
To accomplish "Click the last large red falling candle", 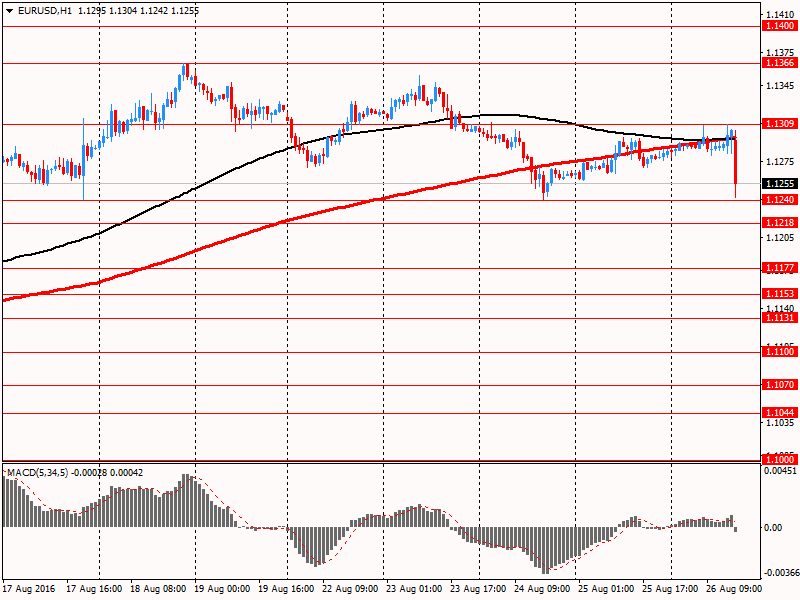I will click(x=735, y=161).
